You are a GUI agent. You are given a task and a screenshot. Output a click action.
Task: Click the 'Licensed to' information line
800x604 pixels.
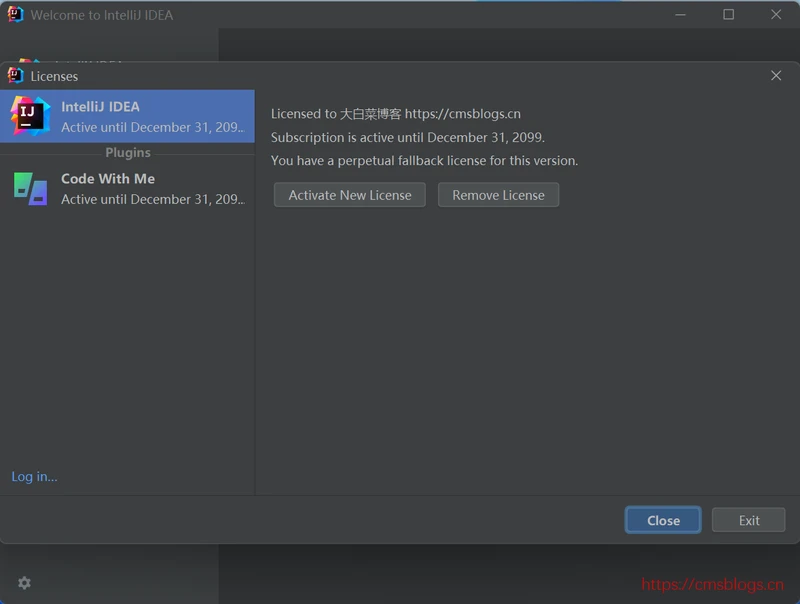[395, 114]
